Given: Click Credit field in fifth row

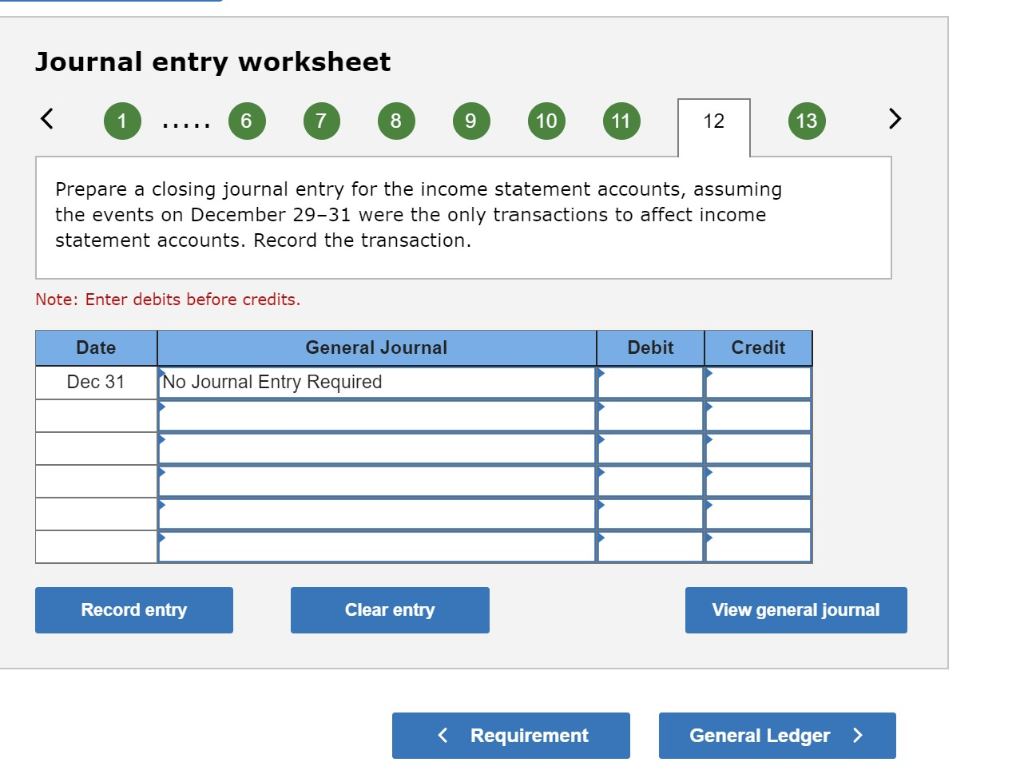Looking at the screenshot, I should pyautogui.click(x=758, y=513).
